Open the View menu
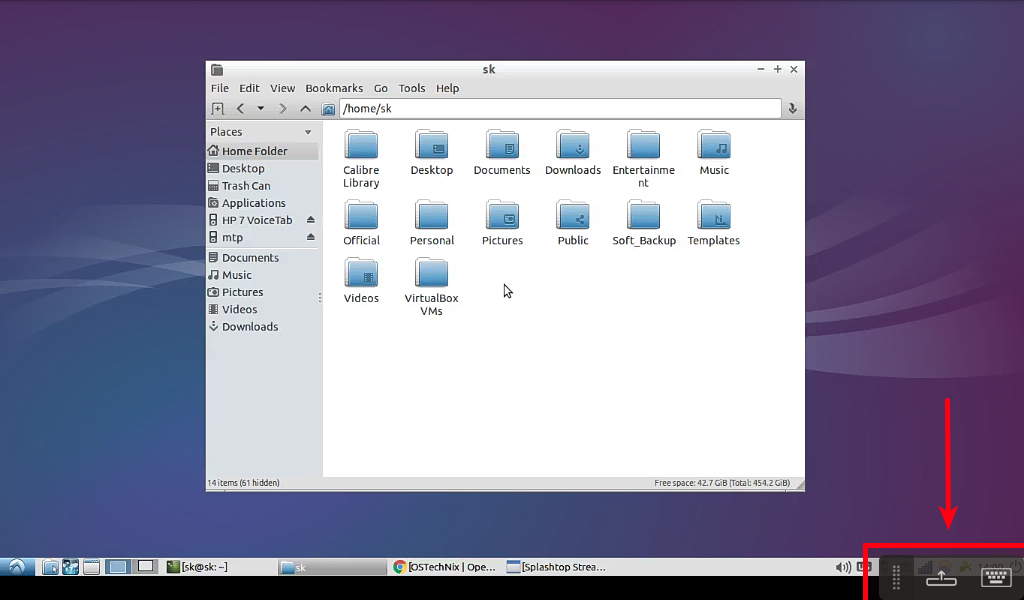This screenshot has width=1024, height=600. click(282, 88)
